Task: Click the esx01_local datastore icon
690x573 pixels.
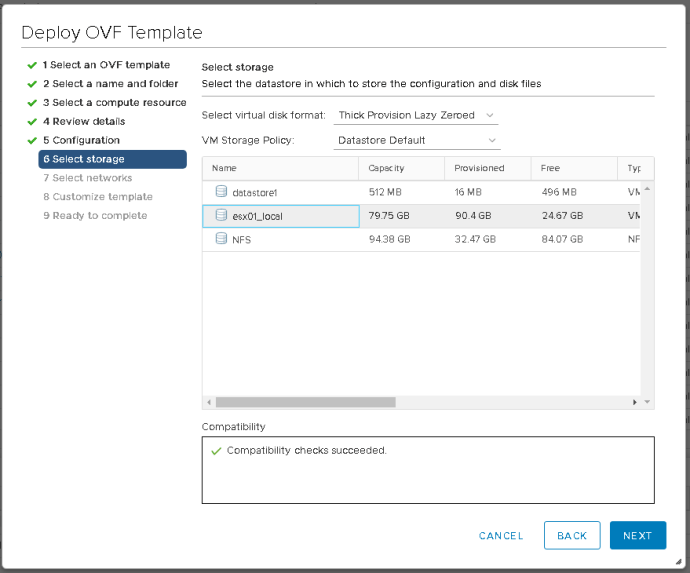Action: [x=221, y=216]
